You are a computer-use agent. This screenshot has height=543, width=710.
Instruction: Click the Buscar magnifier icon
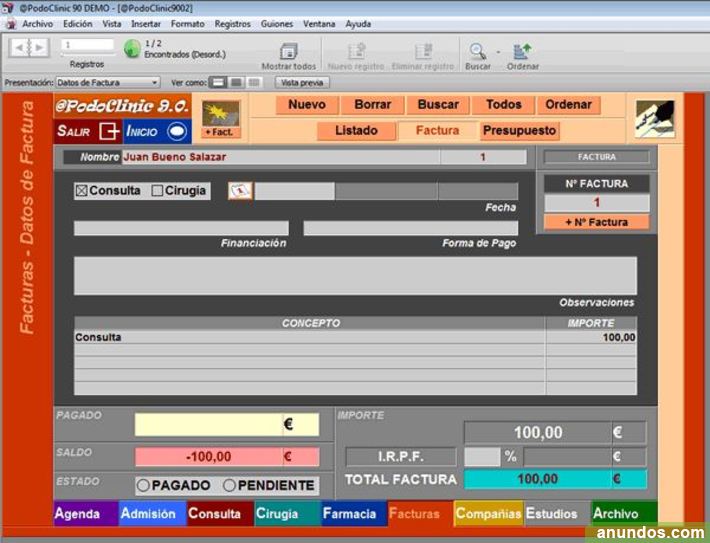(478, 51)
